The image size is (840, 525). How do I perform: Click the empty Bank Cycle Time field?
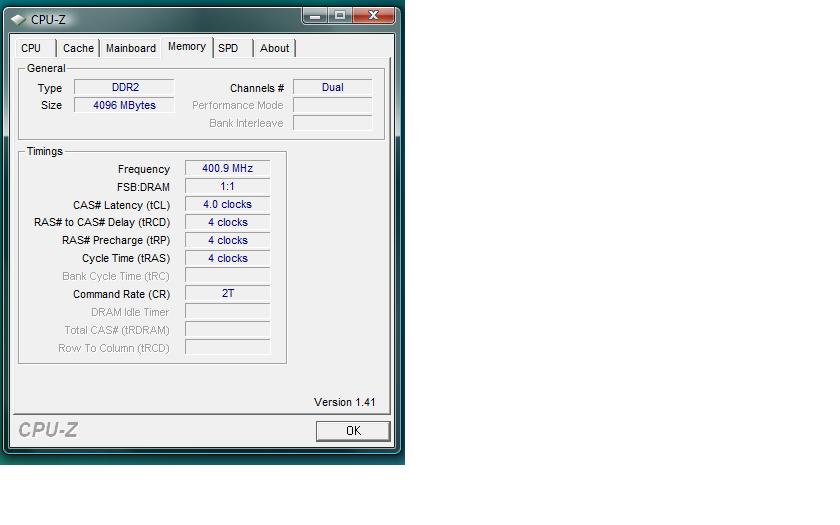(228, 276)
